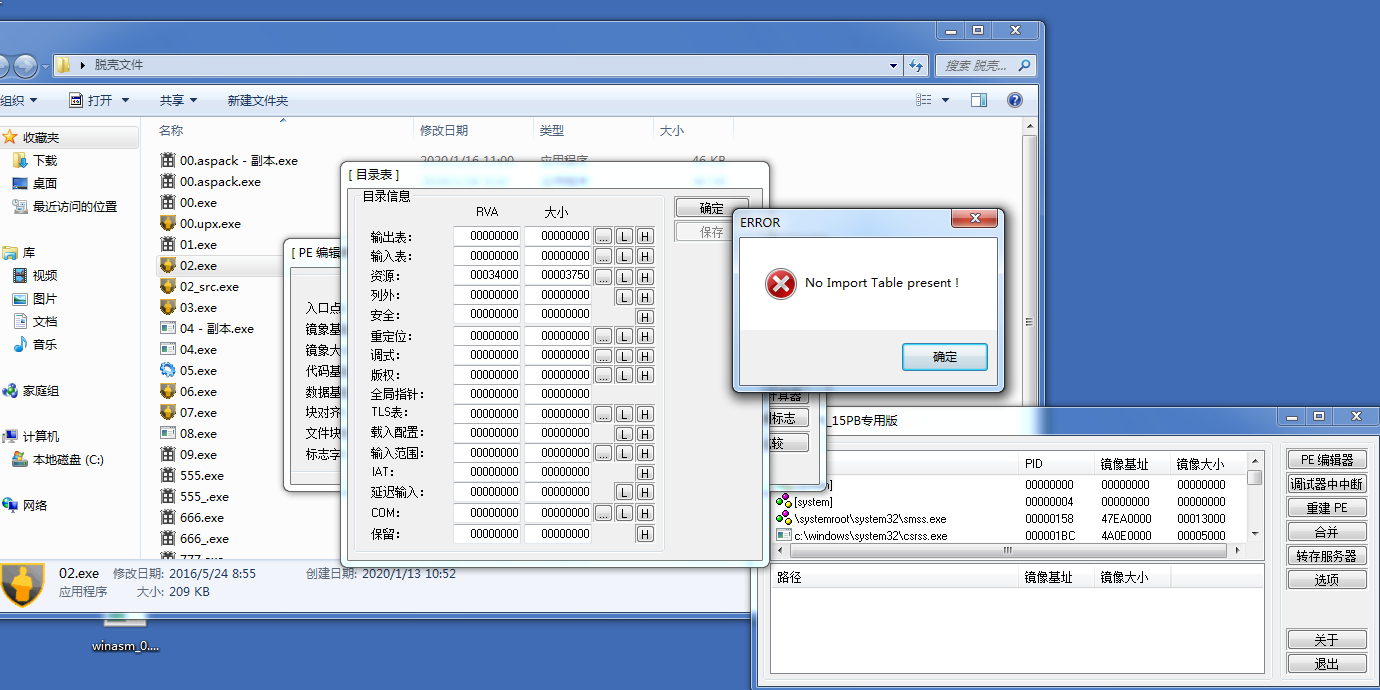Open the 输出表 browse (...) button

pyautogui.click(x=603, y=237)
